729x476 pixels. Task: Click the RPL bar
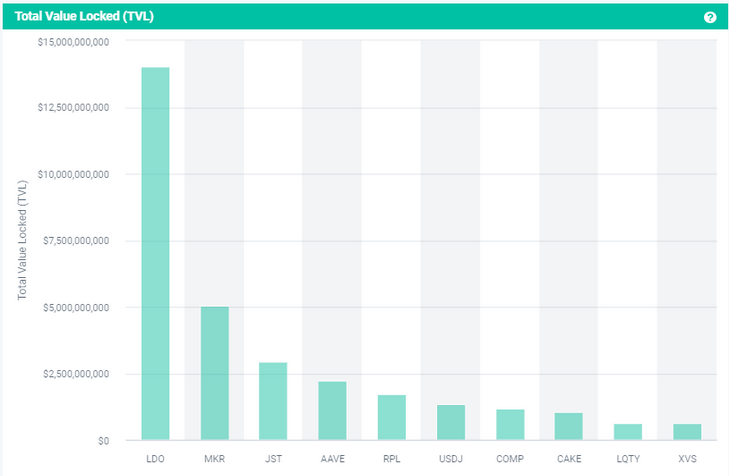(x=391, y=417)
